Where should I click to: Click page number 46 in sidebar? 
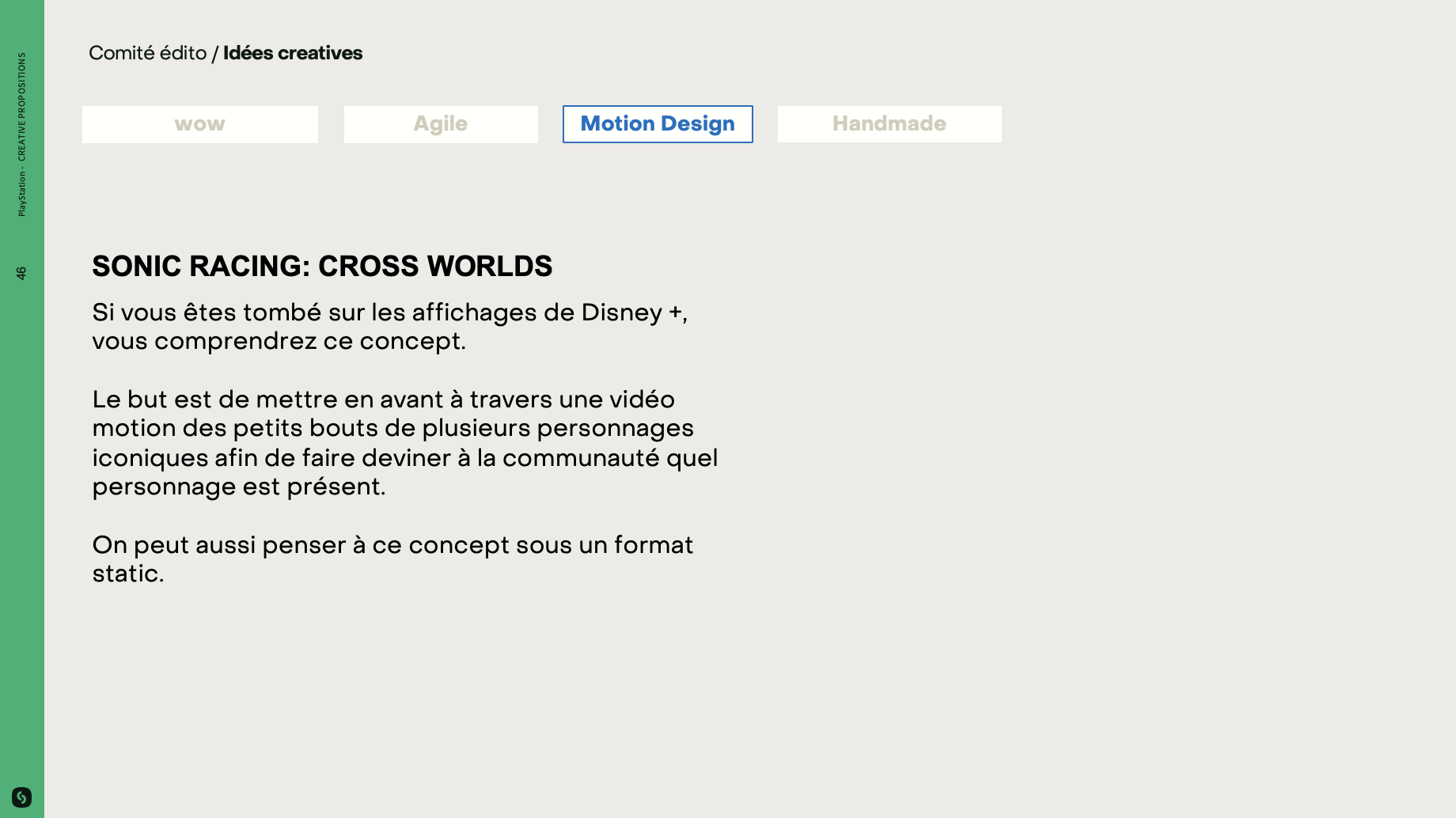21,273
